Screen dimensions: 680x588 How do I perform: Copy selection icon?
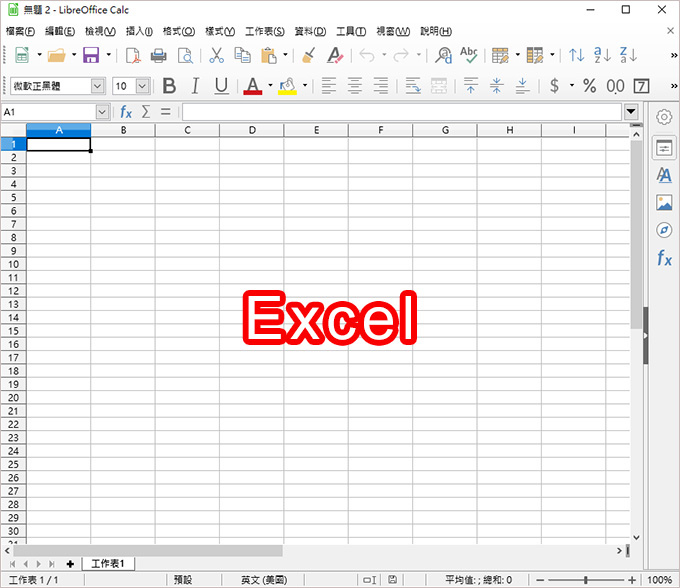[x=242, y=55]
